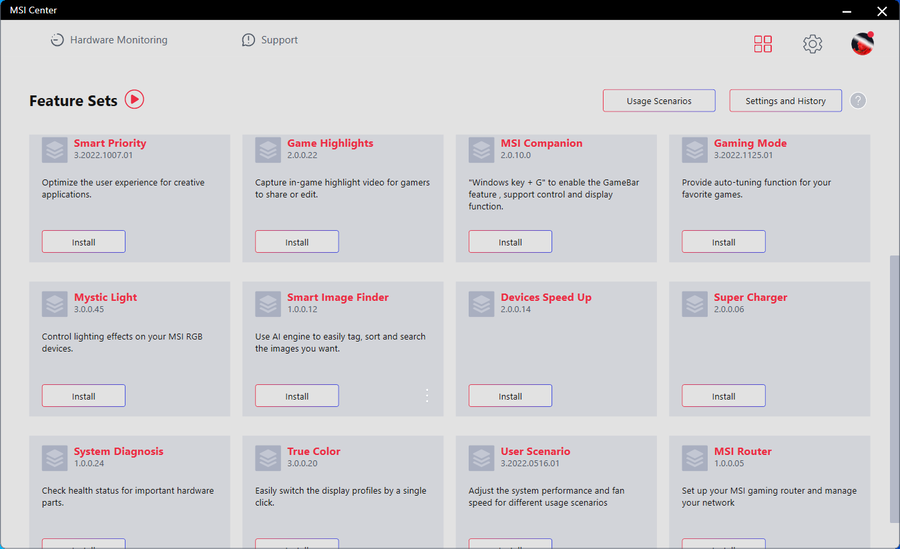This screenshot has width=900, height=549.
Task: Install Mystic Light
Action: click(84, 396)
